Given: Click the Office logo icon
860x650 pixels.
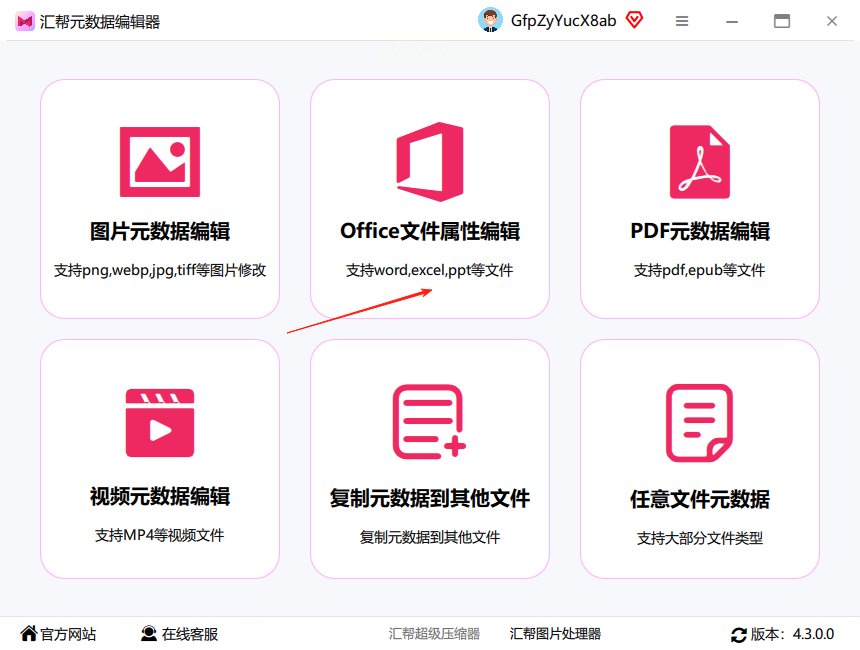Looking at the screenshot, I should pyautogui.click(x=430, y=162).
